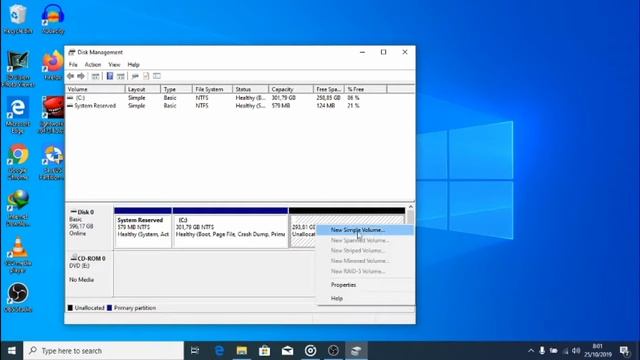Viewport: 640px width, 360px height.
Task: Show hidden system tray icons
Action: pyautogui.click(x=531, y=351)
